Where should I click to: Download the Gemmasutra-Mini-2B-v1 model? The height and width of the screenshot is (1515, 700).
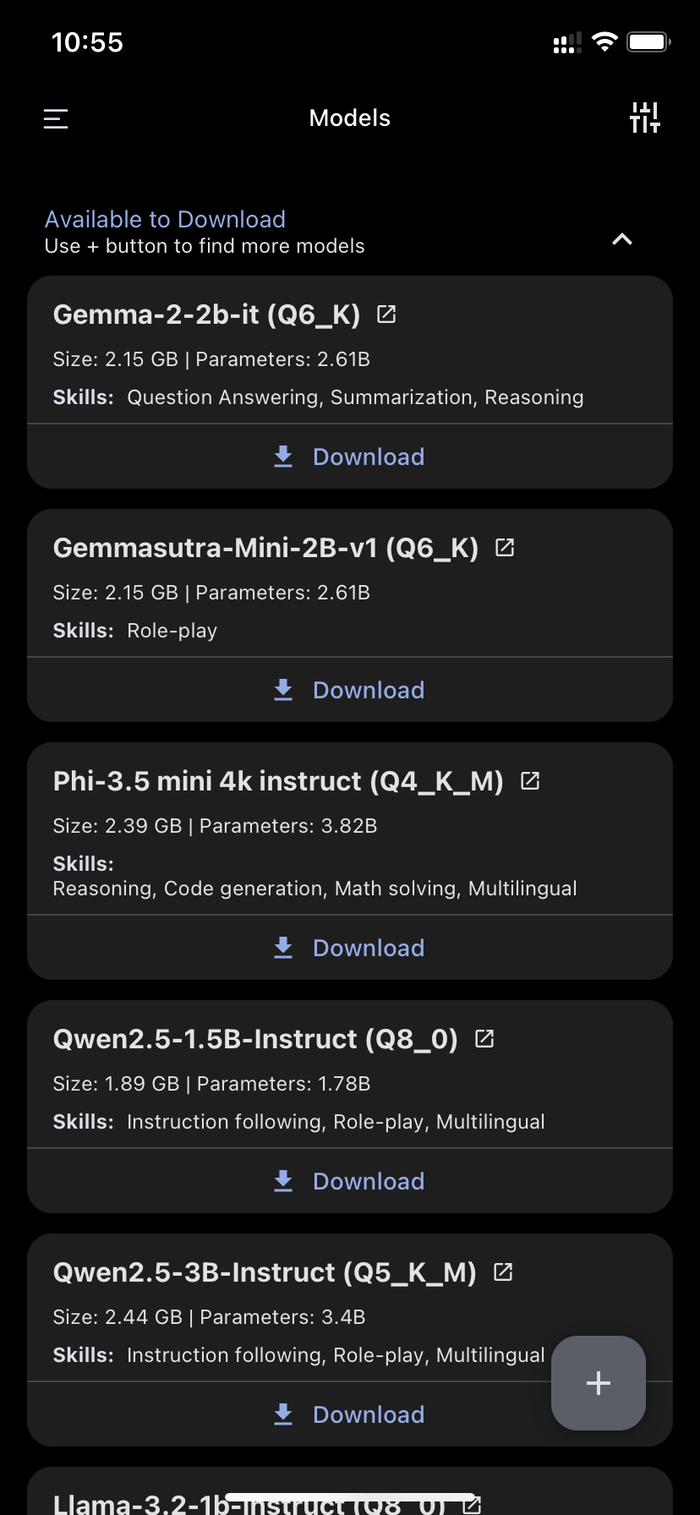click(349, 690)
